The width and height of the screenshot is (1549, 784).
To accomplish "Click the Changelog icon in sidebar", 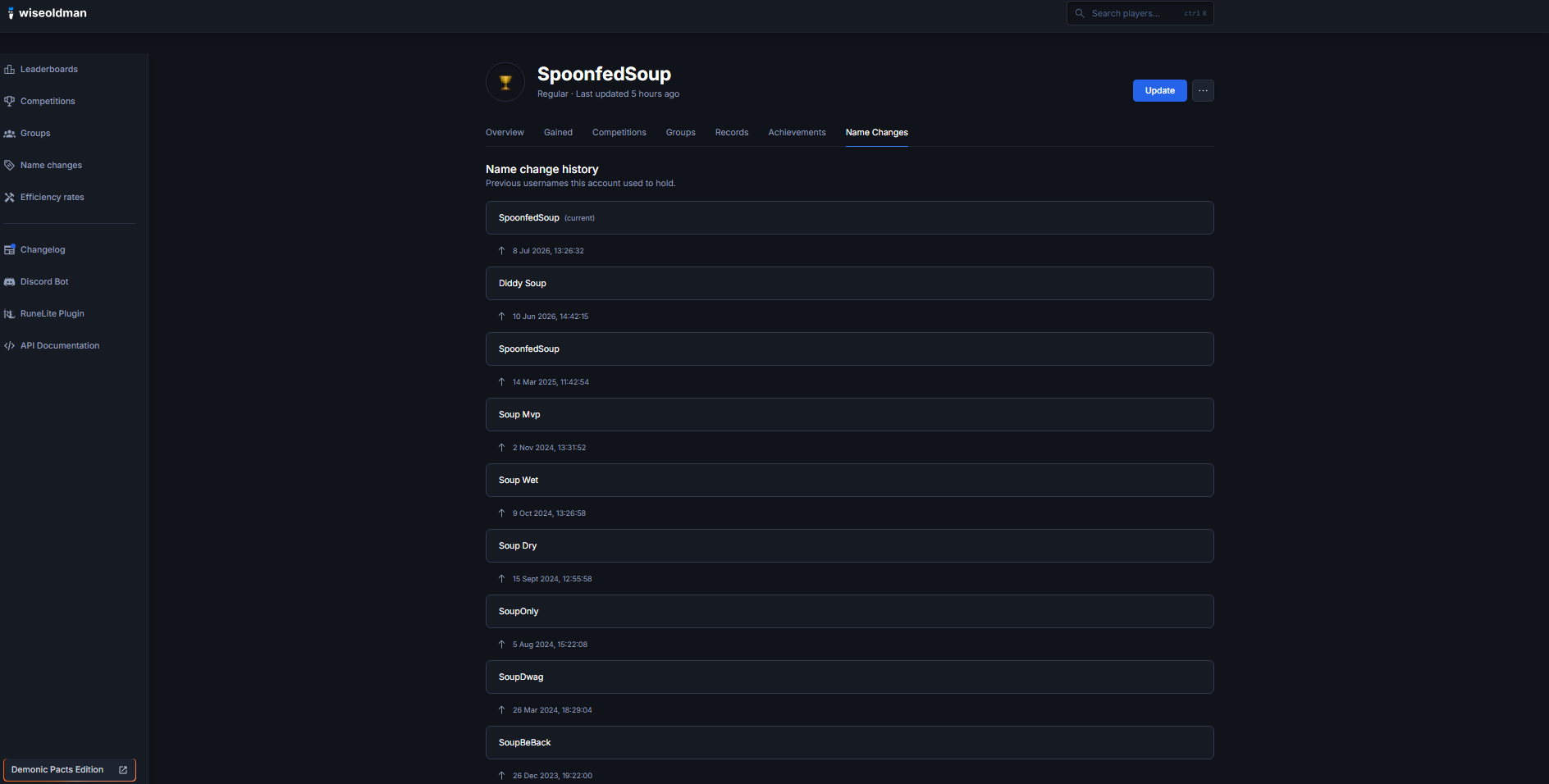I will pos(10,250).
